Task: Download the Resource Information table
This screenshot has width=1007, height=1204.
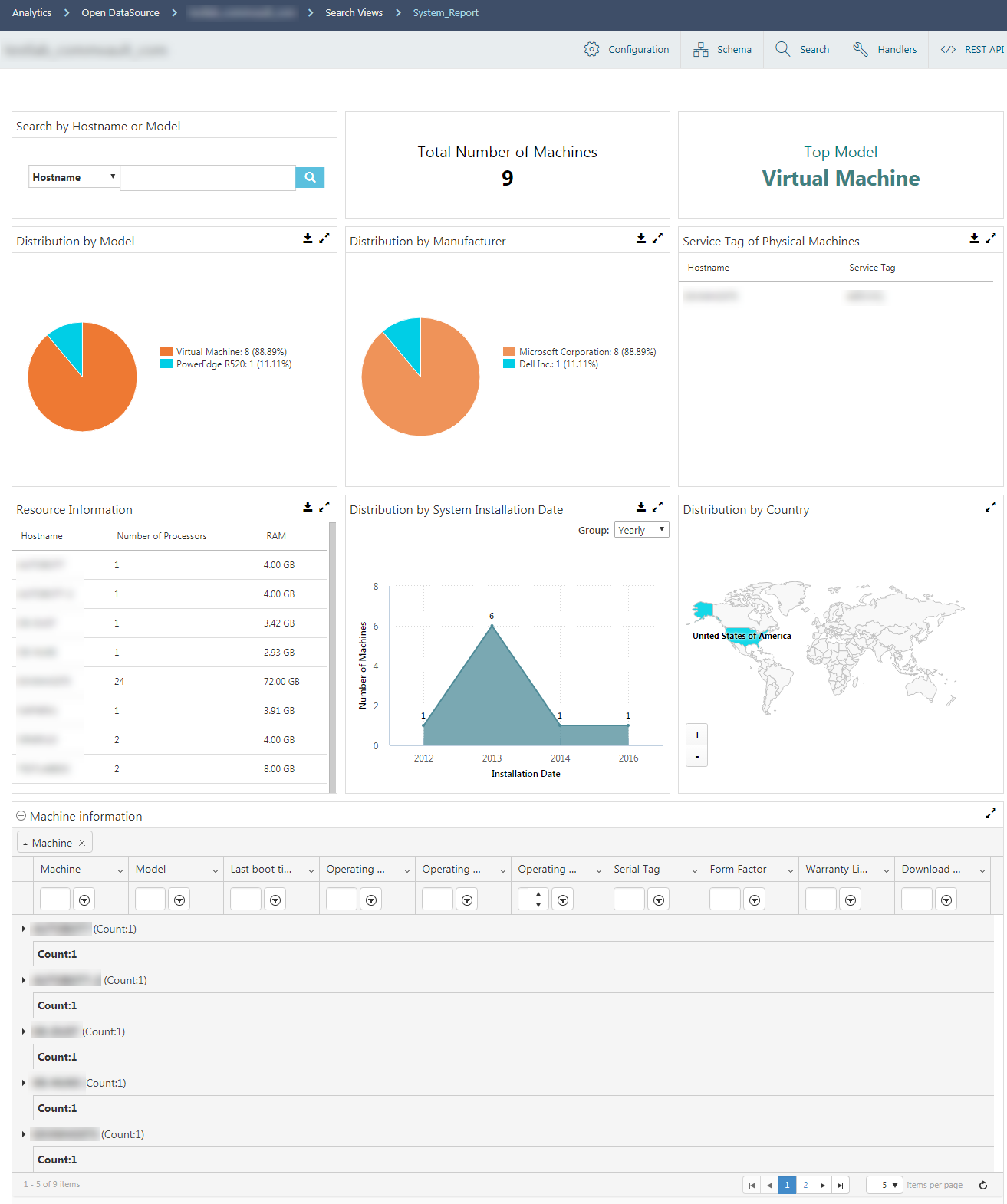Action: 308,507
